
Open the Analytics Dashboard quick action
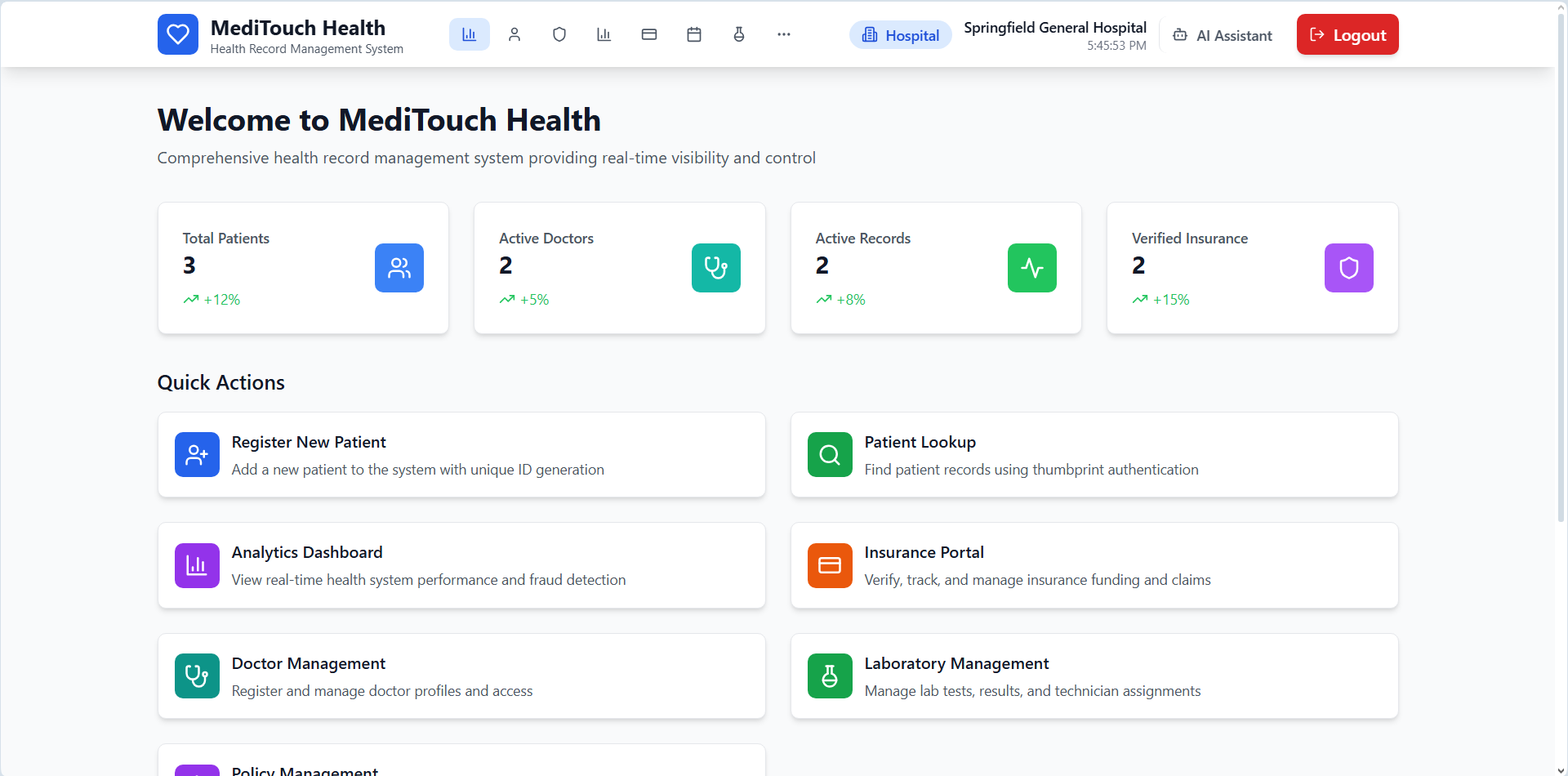pyautogui.click(x=461, y=565)
